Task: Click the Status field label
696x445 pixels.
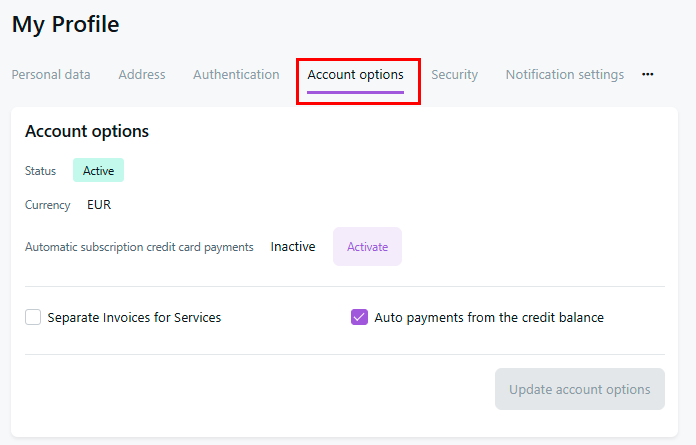Action: point(41,171)
